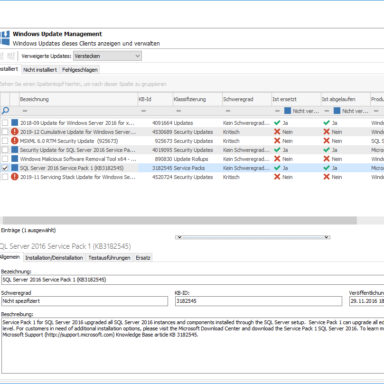Toggle 'Ist ersetzt' filter checkbox in filter row
Screen dimensions: 384x384
287,111
